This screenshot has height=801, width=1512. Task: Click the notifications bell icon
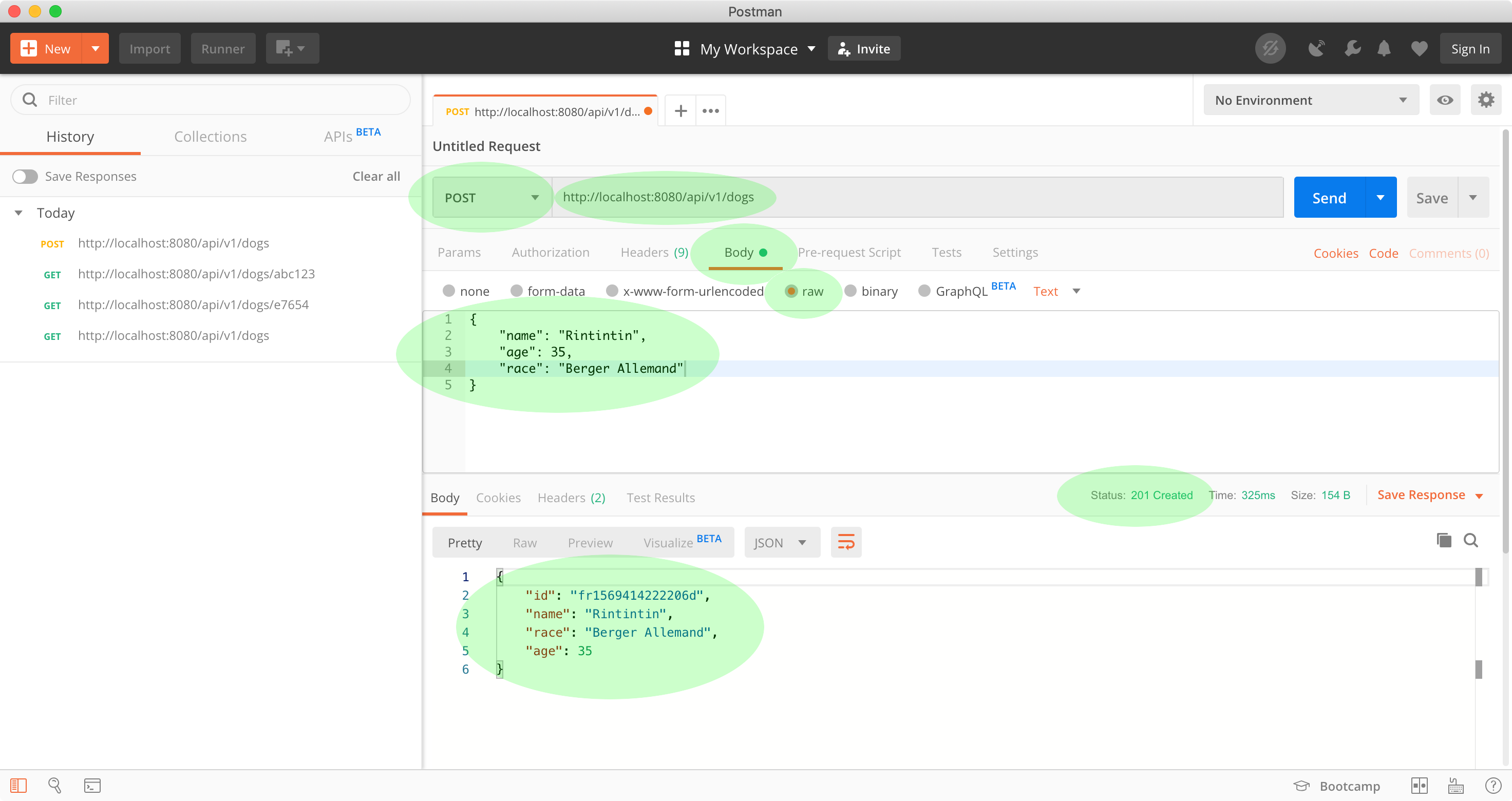point(1384,49)
